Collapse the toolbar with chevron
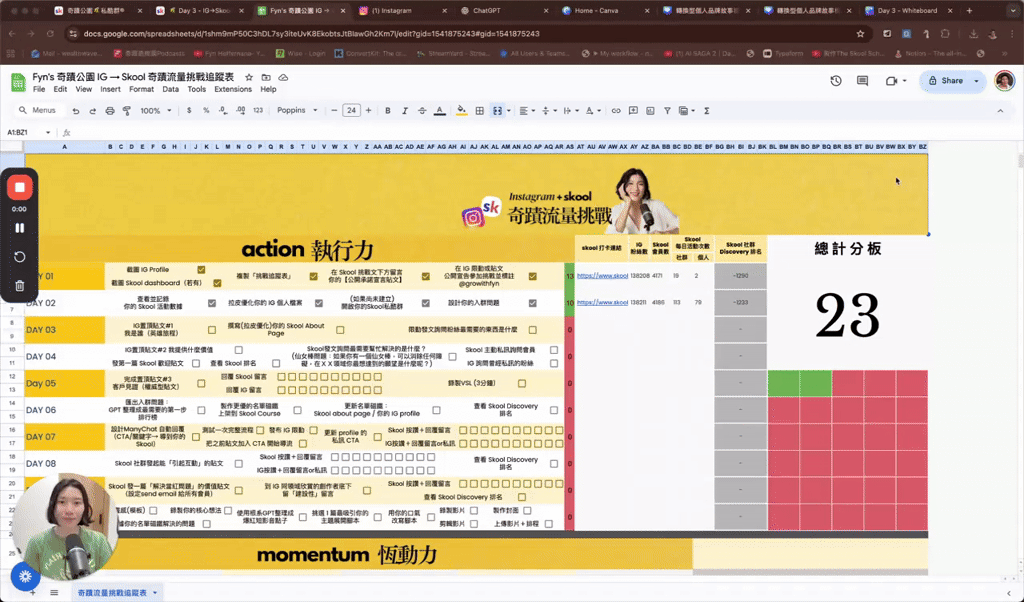This screenshot has width=1024, height=602. pyautogui.click(x=1000, y=111)
